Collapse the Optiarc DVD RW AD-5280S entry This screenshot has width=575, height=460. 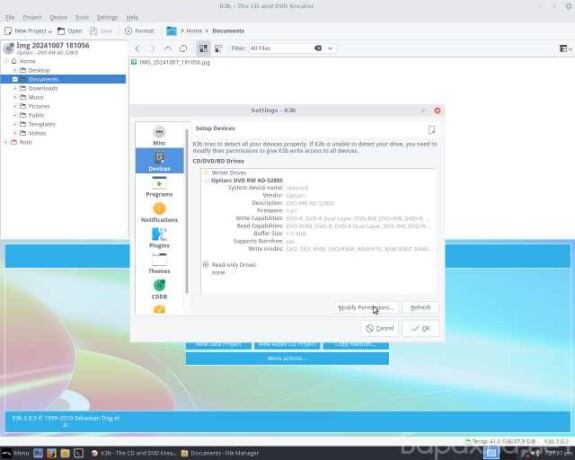[206, 180]
